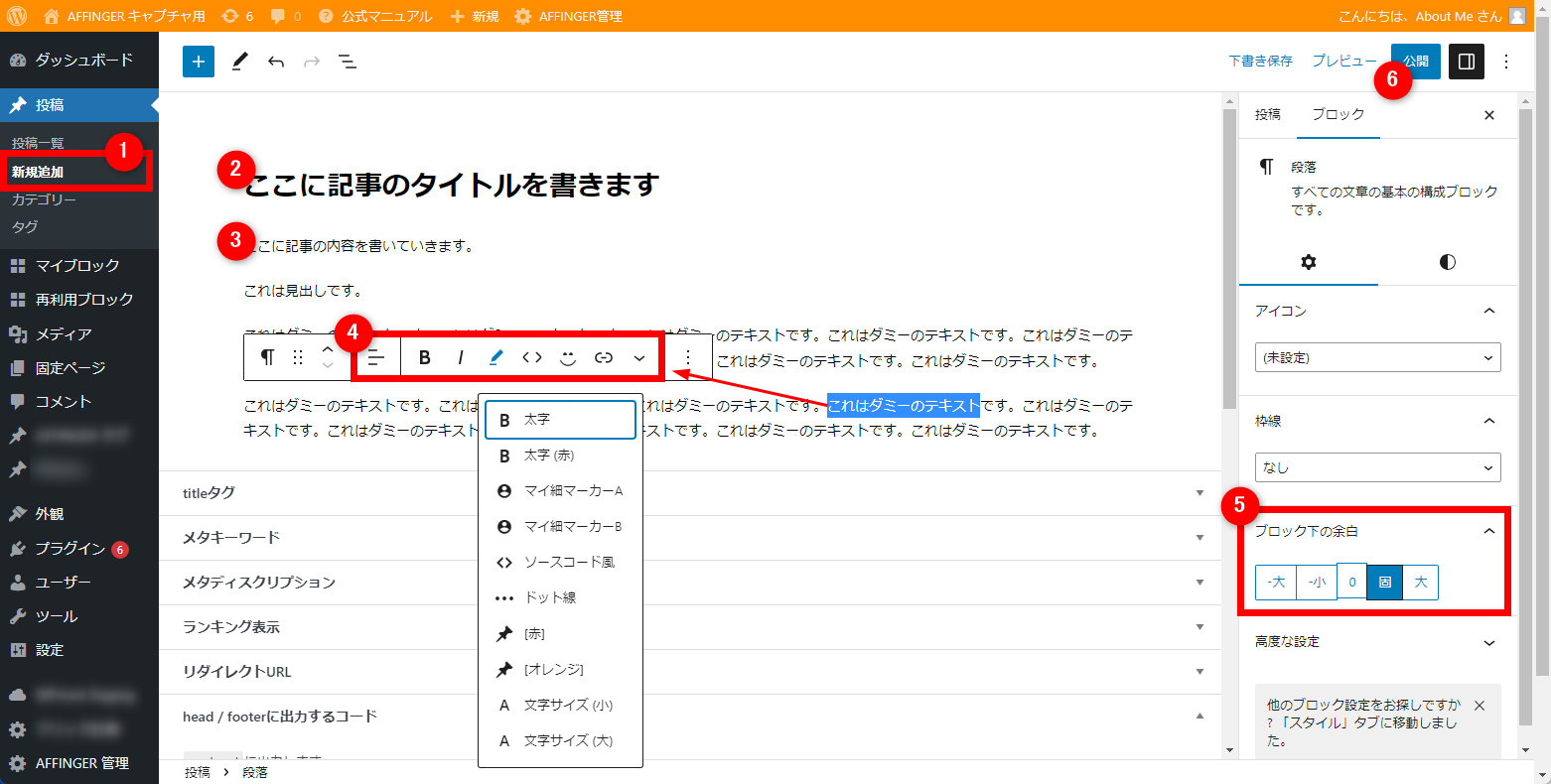Image resolution: width=1551 pixels, height=784 pixels.
Task: Expand the titleタグ meta box
Action: 690,493
